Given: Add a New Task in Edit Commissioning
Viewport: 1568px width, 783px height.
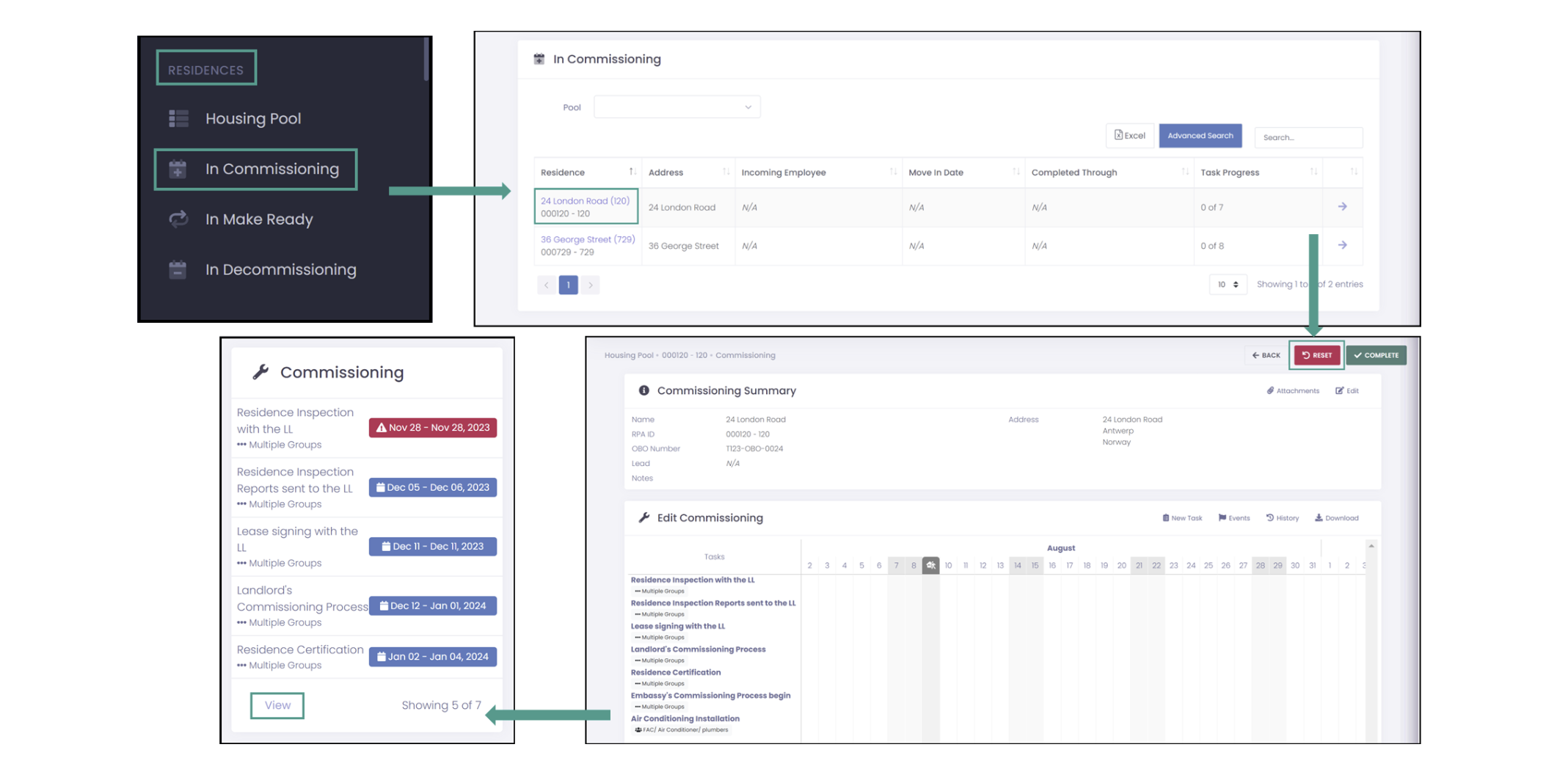Looking at the screenshot, I should point(1182,518).
